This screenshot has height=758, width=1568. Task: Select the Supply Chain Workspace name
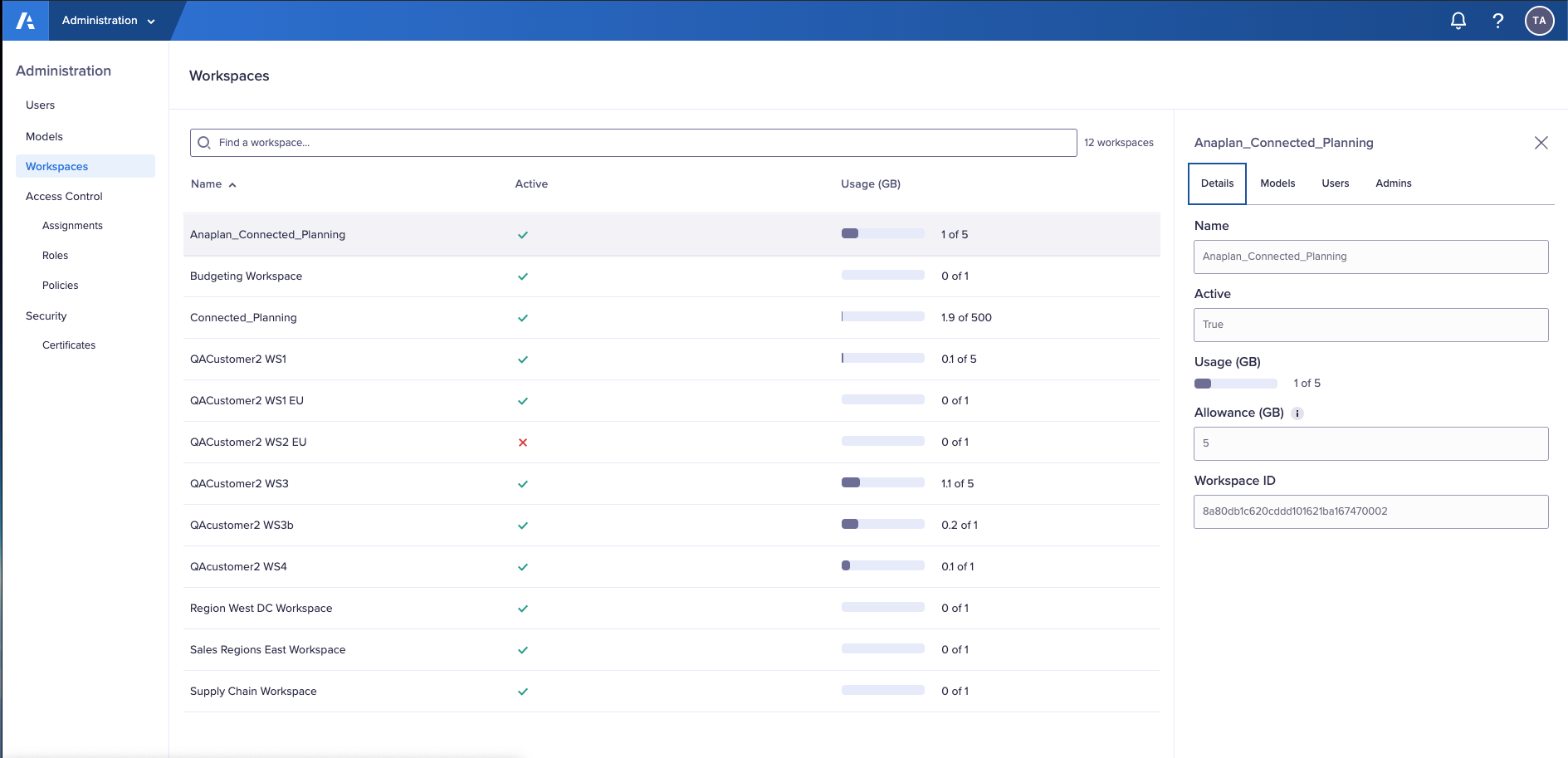coord(253,692)
